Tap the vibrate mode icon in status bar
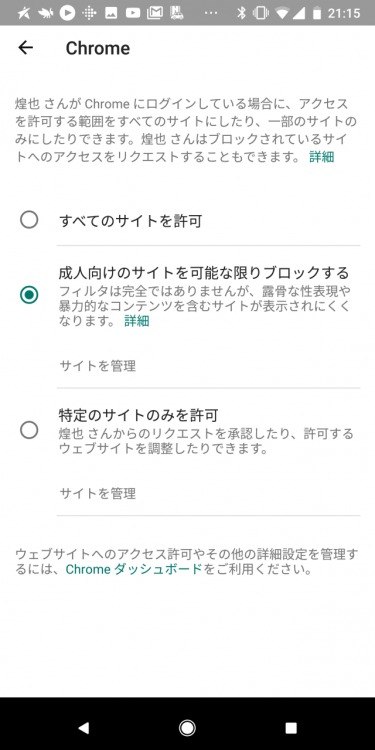This screenshot has width=375, height=750. coord(261,13)
